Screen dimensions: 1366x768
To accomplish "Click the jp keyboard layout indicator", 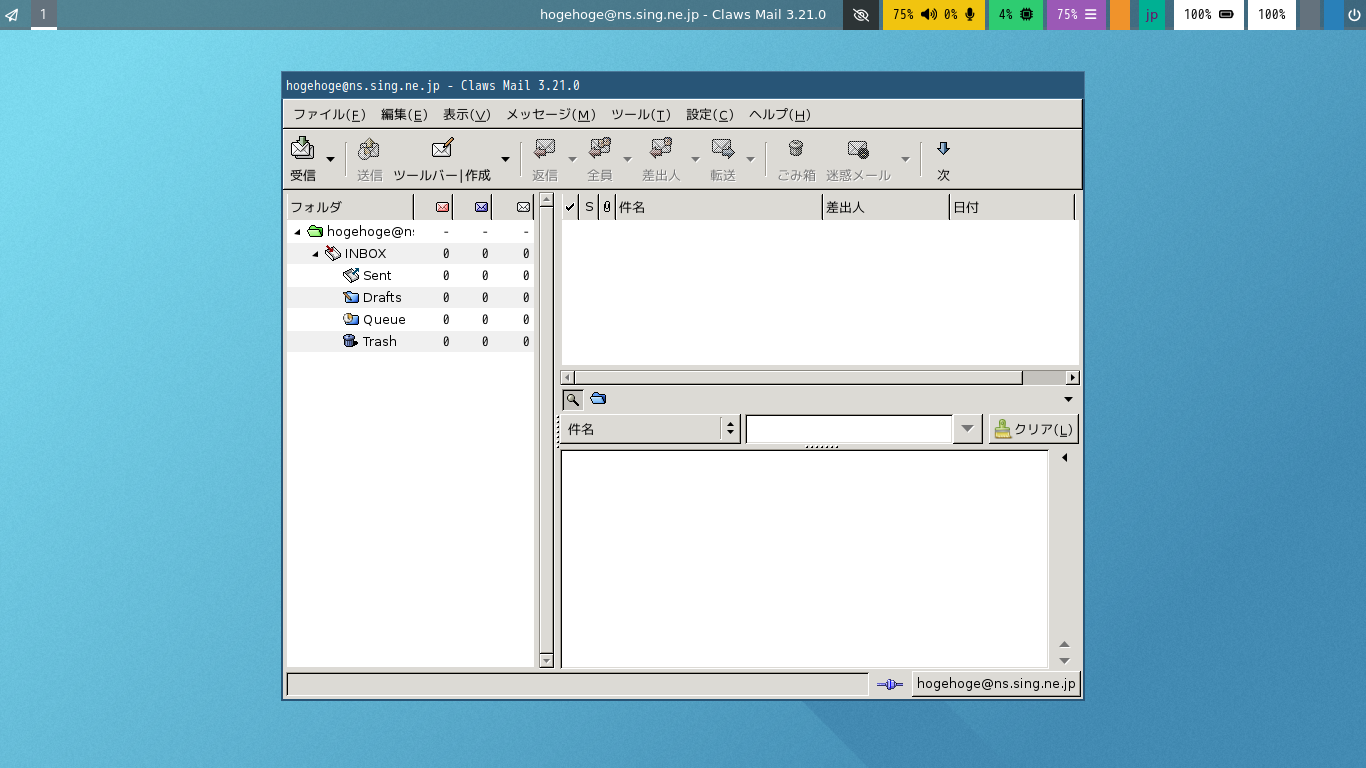I will [x=1152, y=15].
